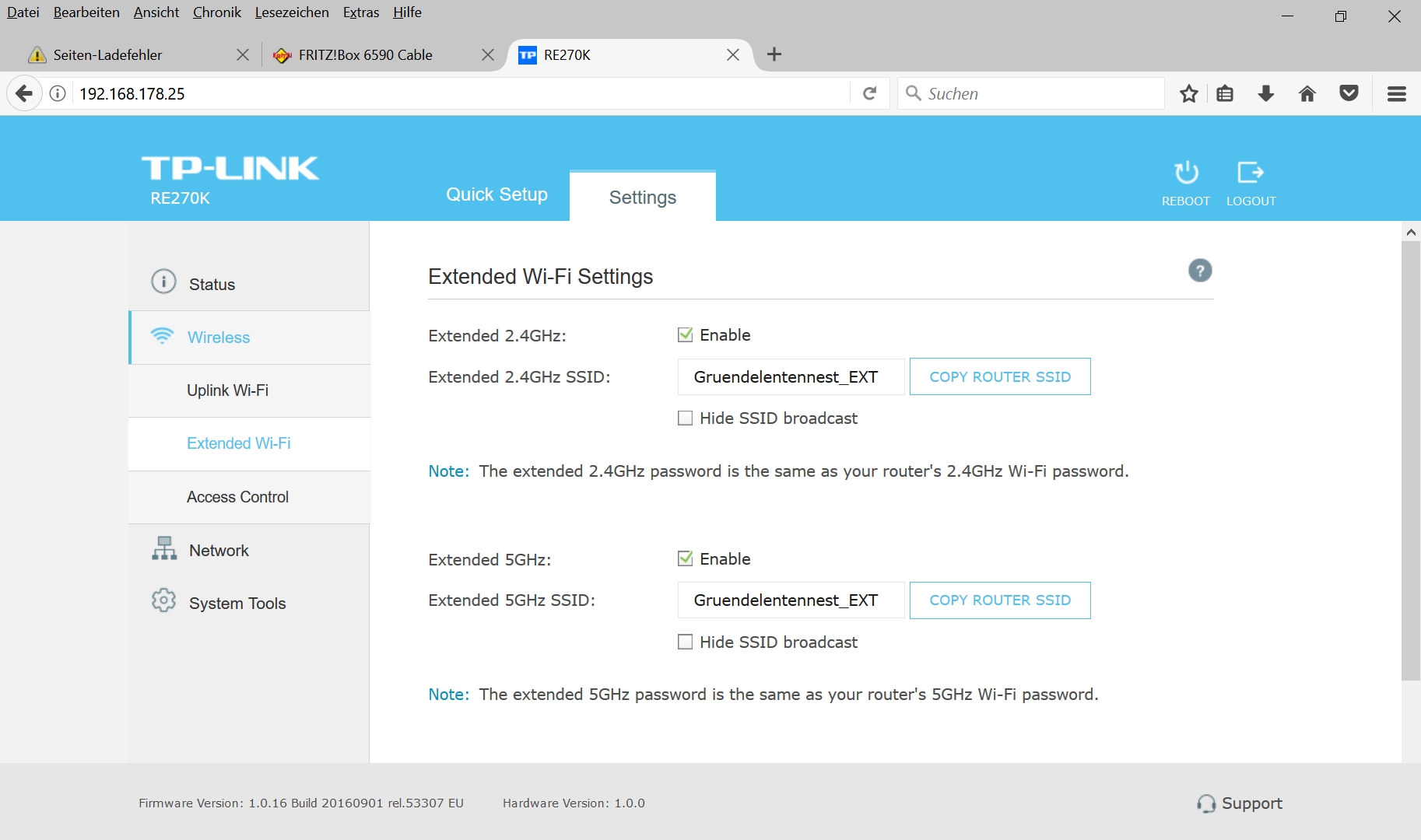
Task: Open a new browser tab
Action: pyautogui.click(x=774, y=54)
